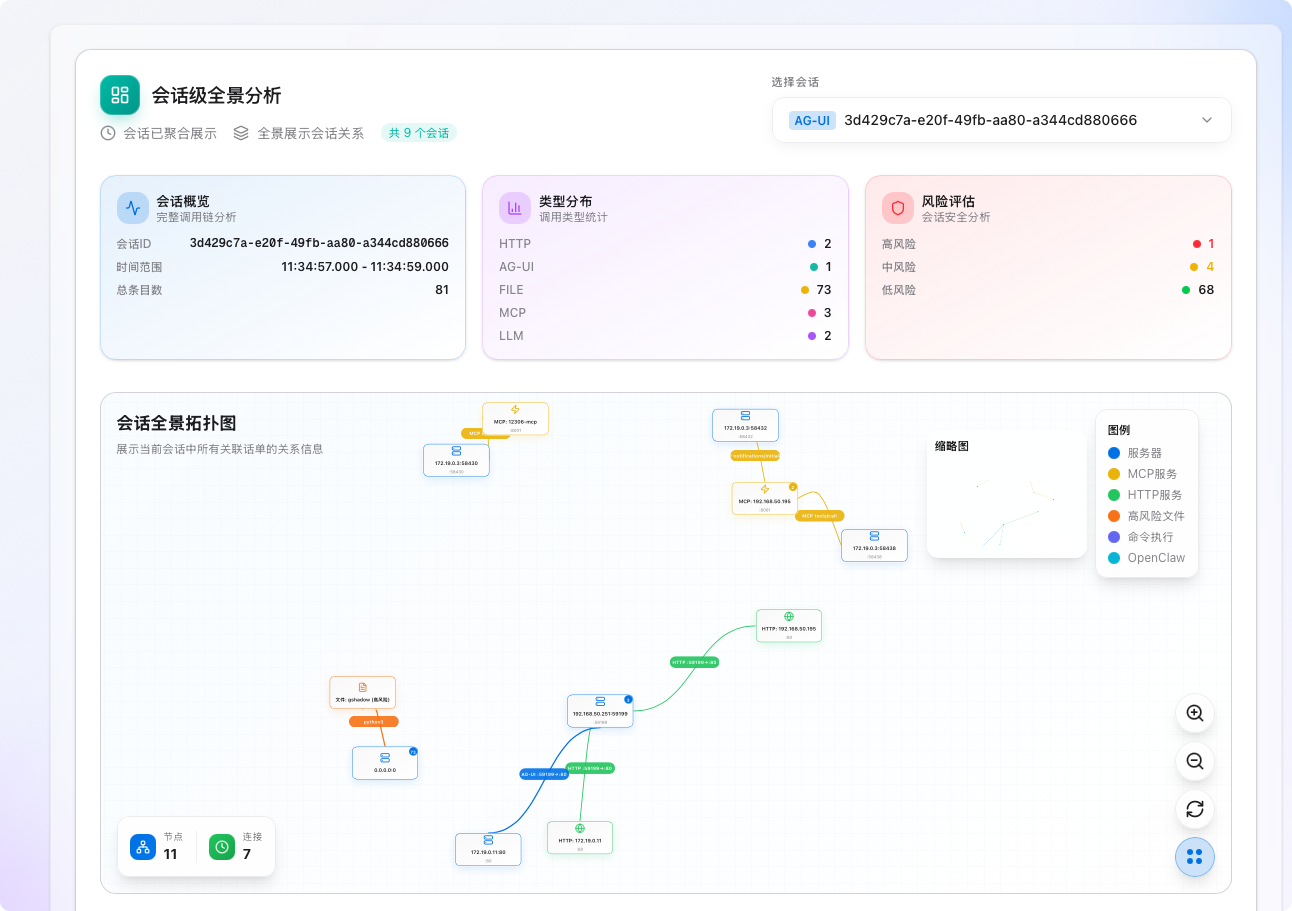Select the AG-UI badge in the session selector
Viewport: 1292px width, 911px height.
(812, 119)
